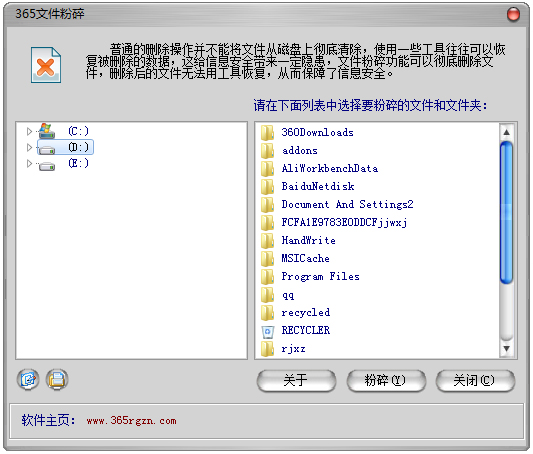
Task: Click the addons folder icon
Action: tap(268, 151)
